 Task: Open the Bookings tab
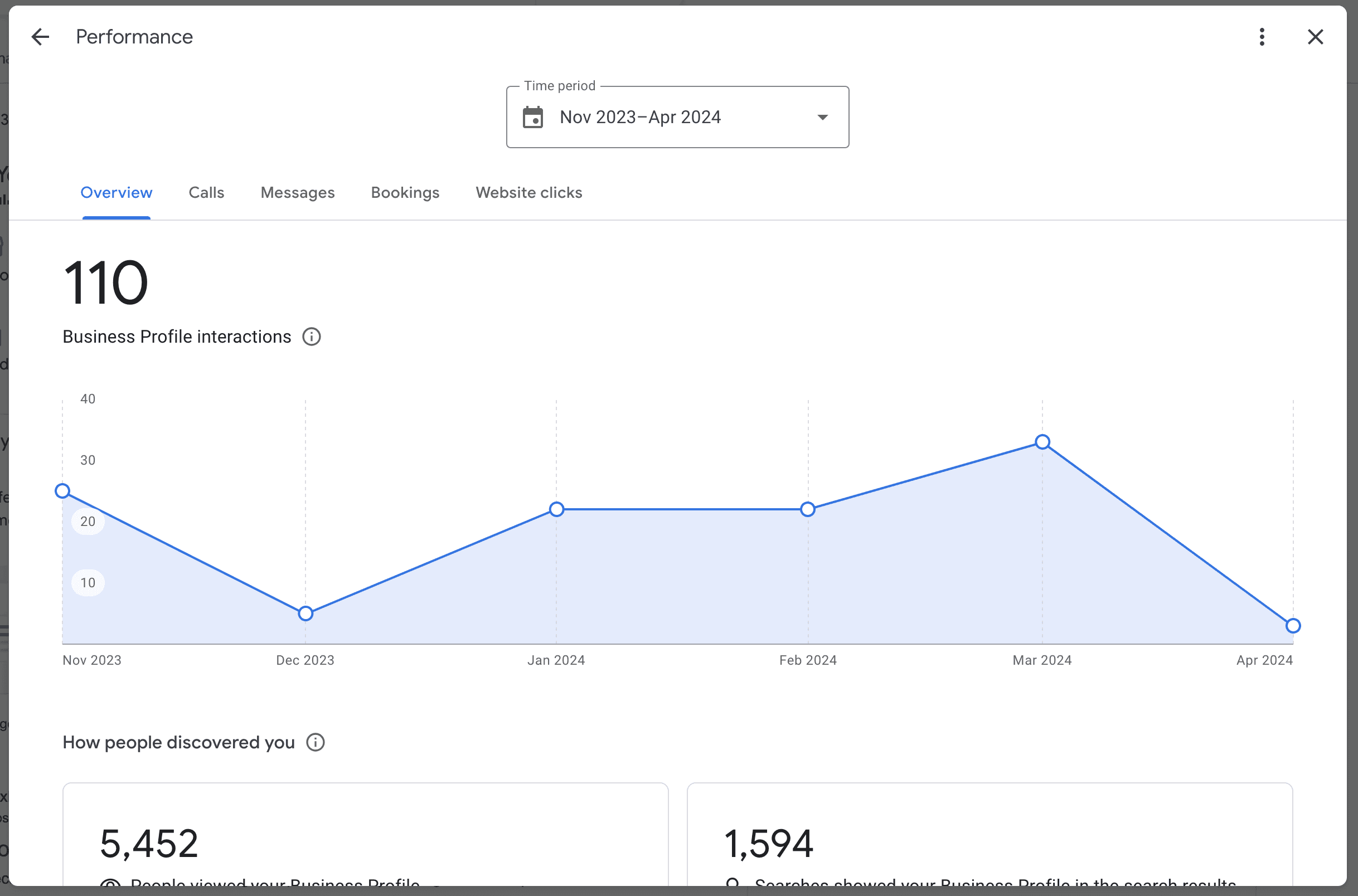(x=405, y=193)
